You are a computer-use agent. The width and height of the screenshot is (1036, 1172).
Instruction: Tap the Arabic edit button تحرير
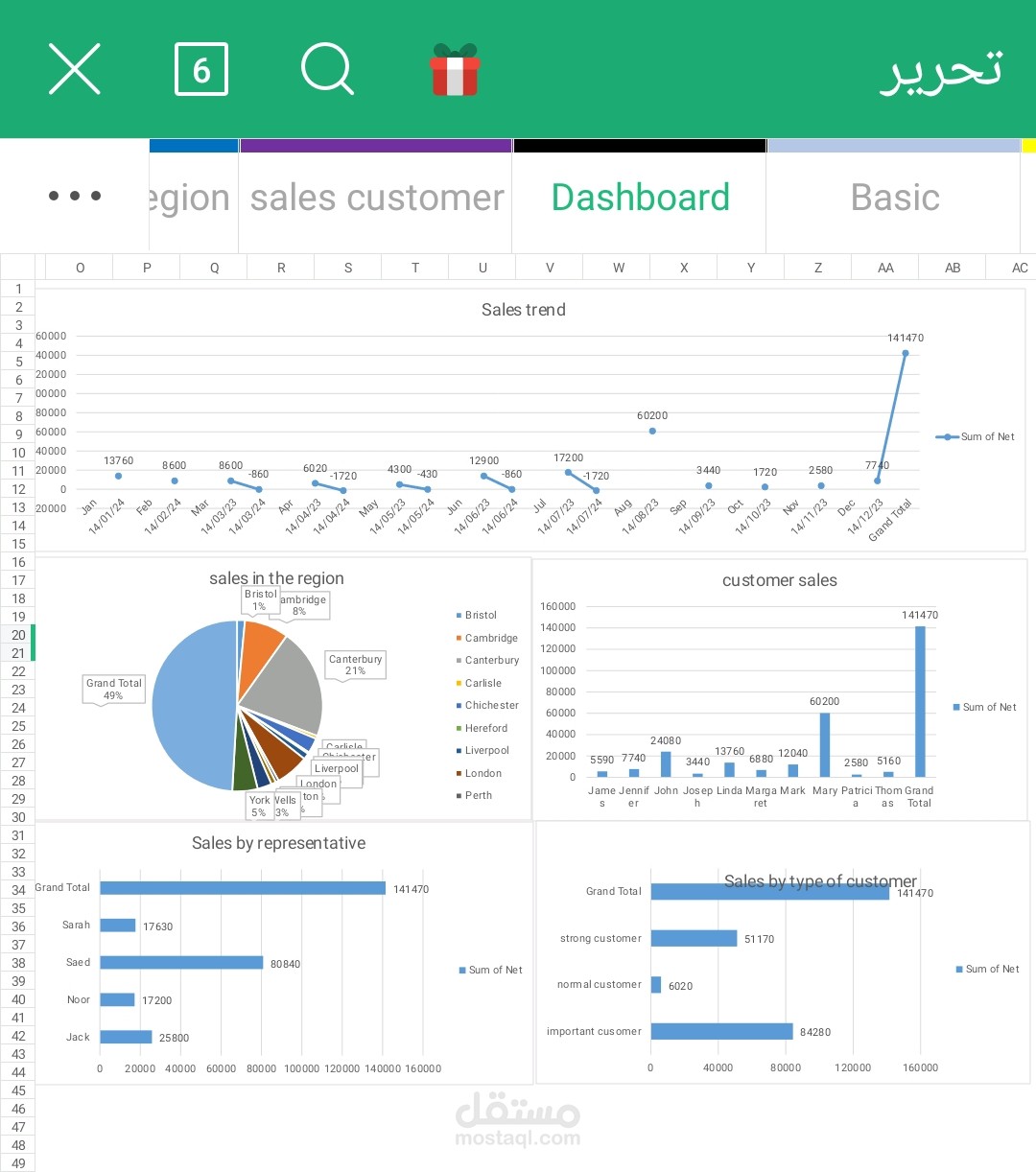pyautogui.click(x=941, y=70)
